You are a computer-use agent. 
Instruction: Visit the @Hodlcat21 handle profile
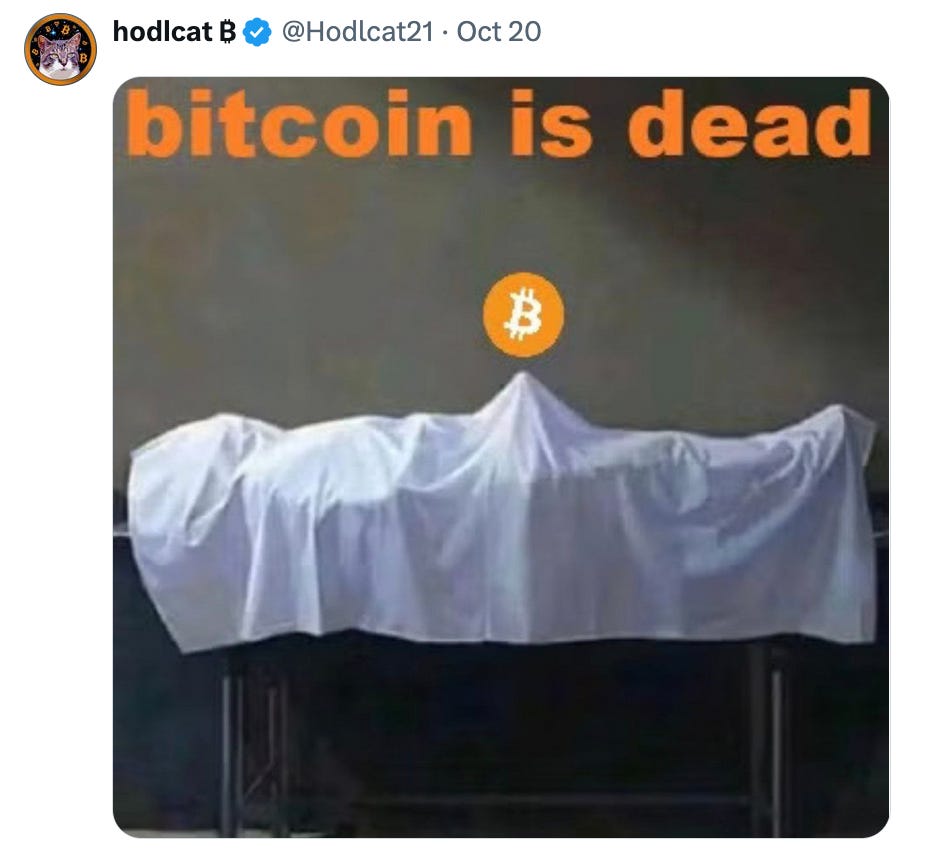pyautogui.click(x=357, y=32)
